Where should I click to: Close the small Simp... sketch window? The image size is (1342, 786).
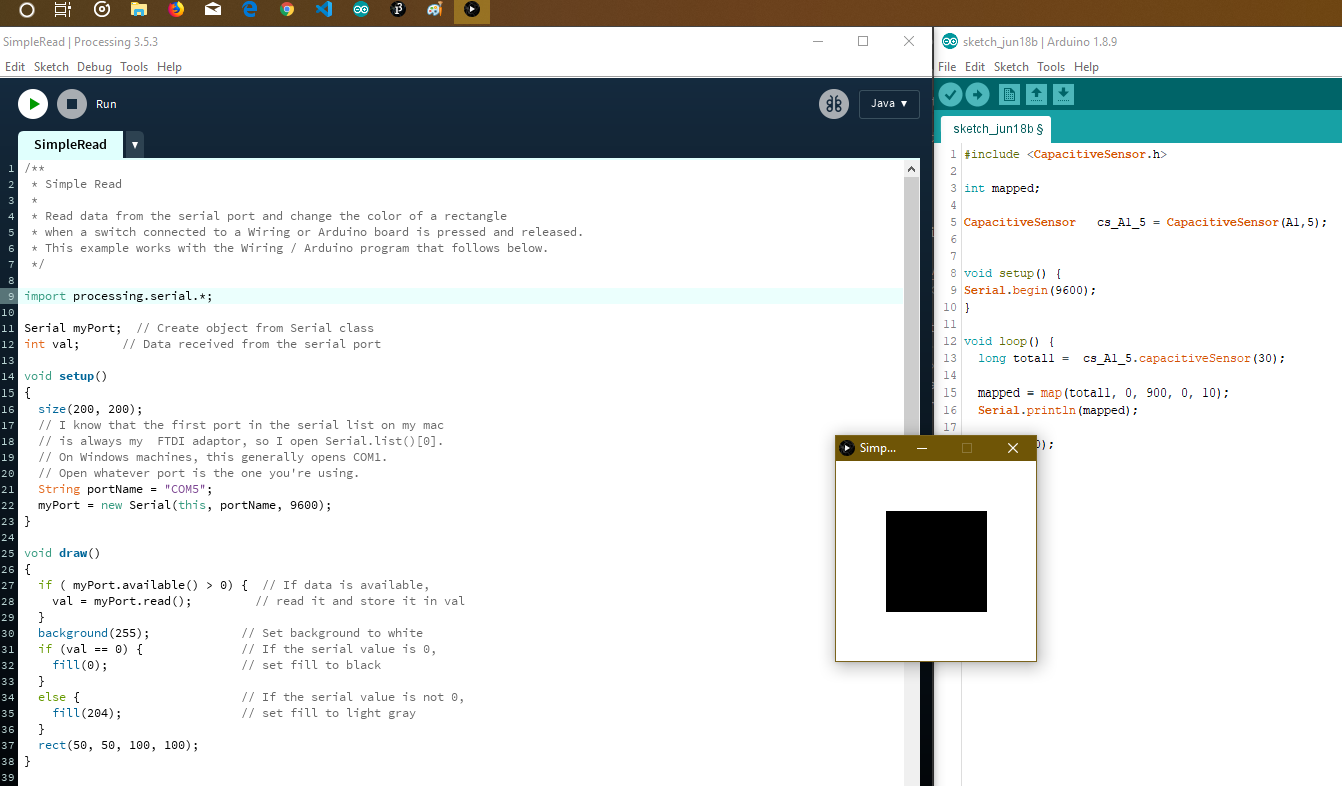tap(1013, 448)
